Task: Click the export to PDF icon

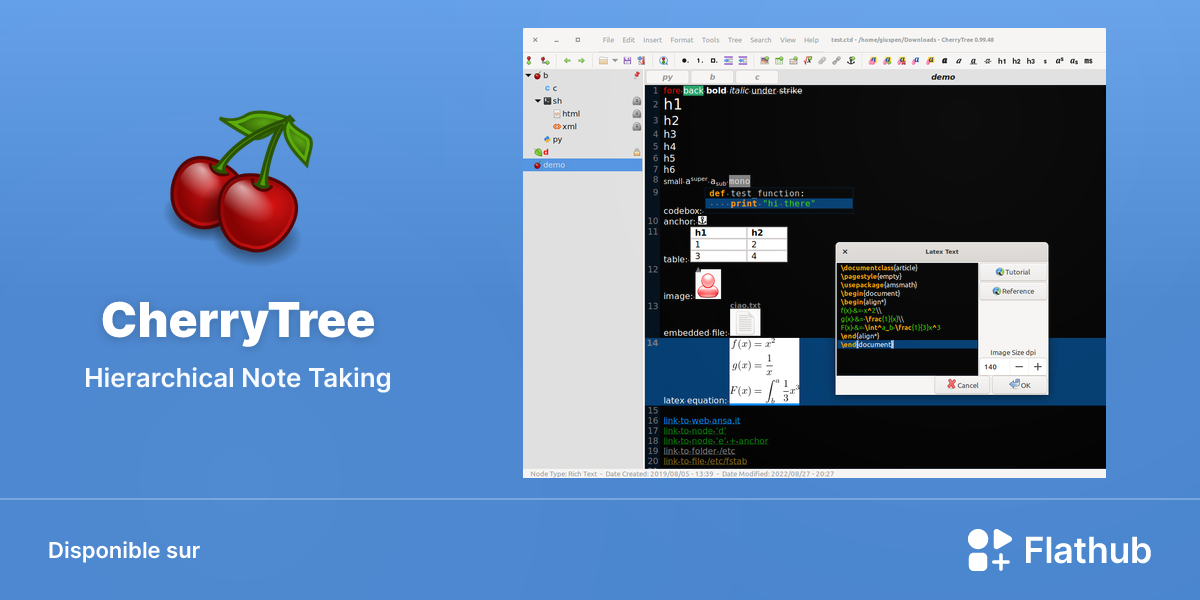Action: [x=641, y=60]
